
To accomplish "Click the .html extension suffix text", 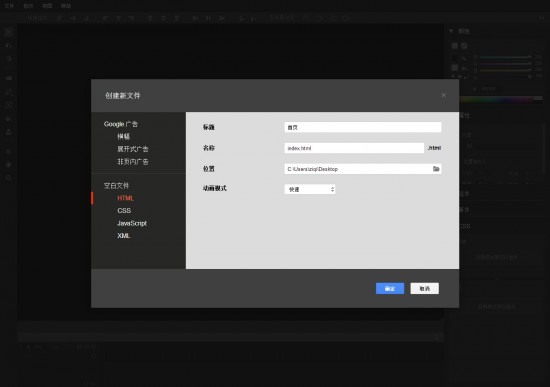I will tap(434, 148).
